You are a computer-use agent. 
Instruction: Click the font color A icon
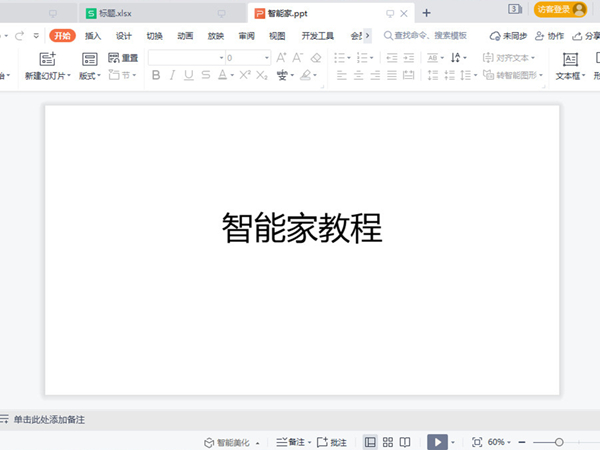point(222,75)
